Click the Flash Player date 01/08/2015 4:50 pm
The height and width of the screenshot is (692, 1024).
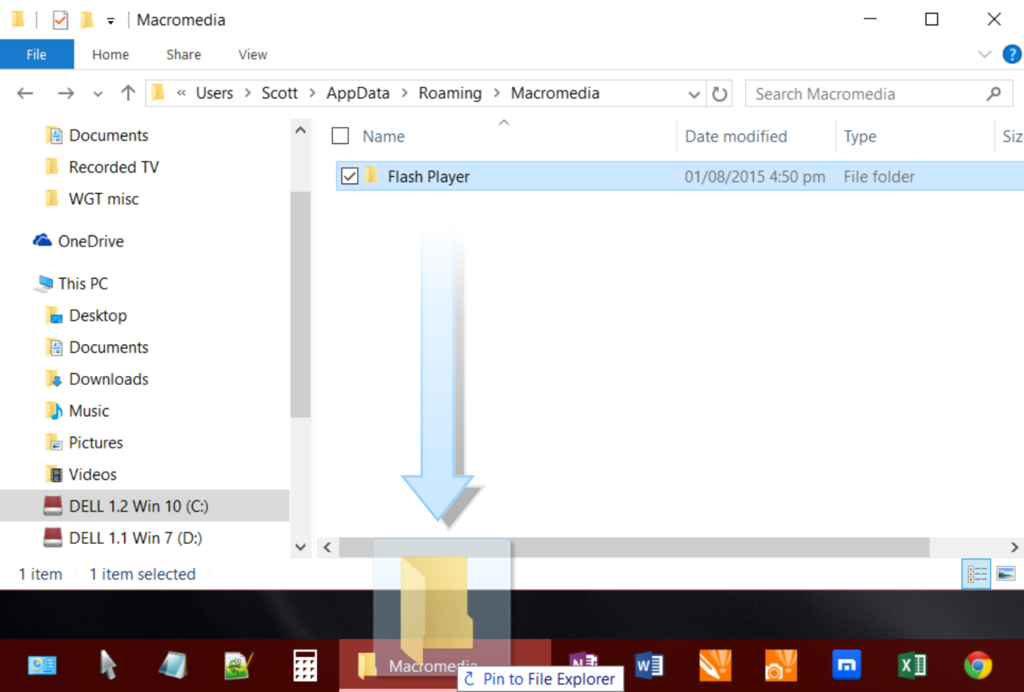click(x=754, y=177)
